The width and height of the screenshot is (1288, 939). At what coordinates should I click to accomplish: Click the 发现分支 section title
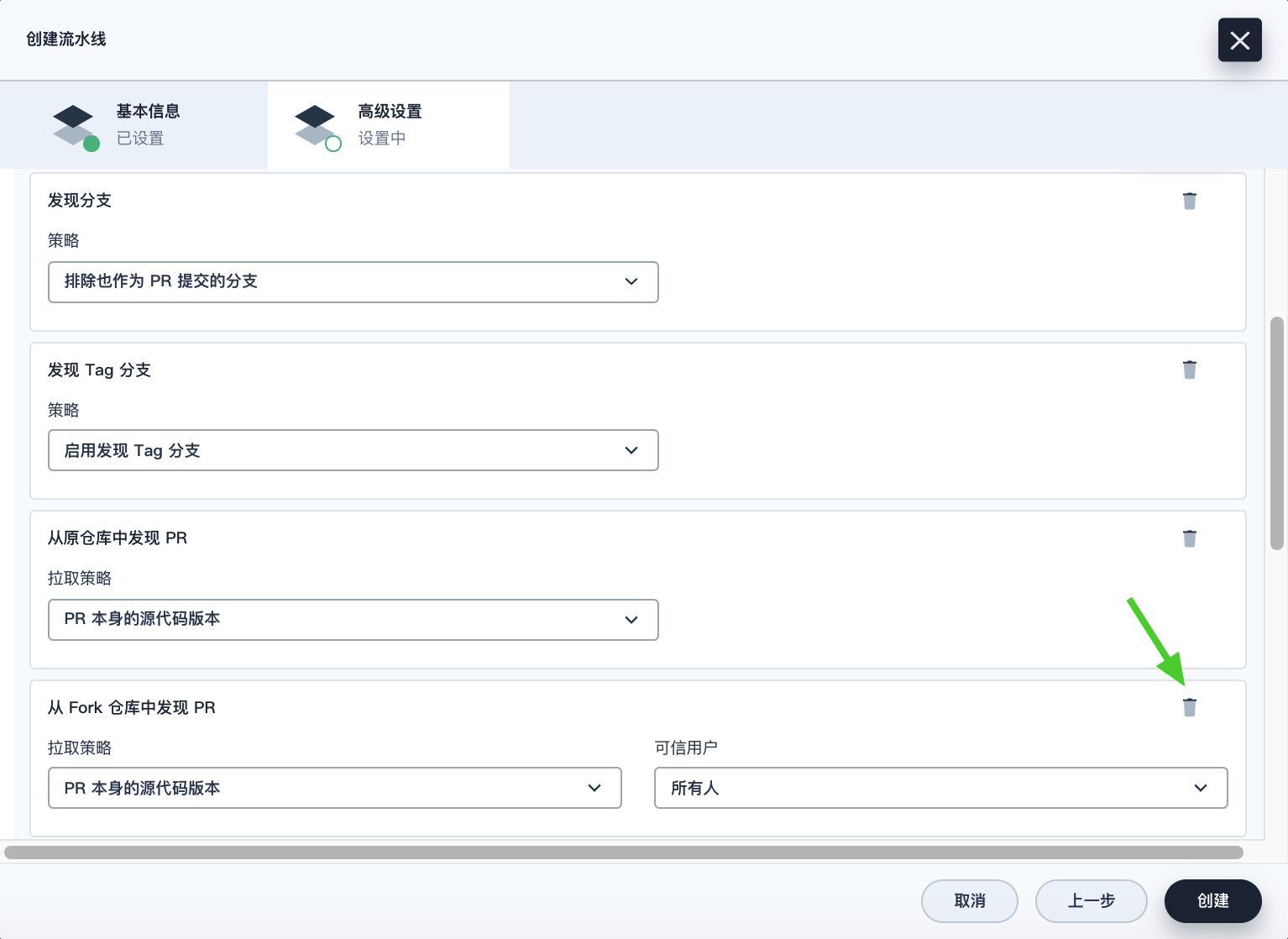pos(80,201)
